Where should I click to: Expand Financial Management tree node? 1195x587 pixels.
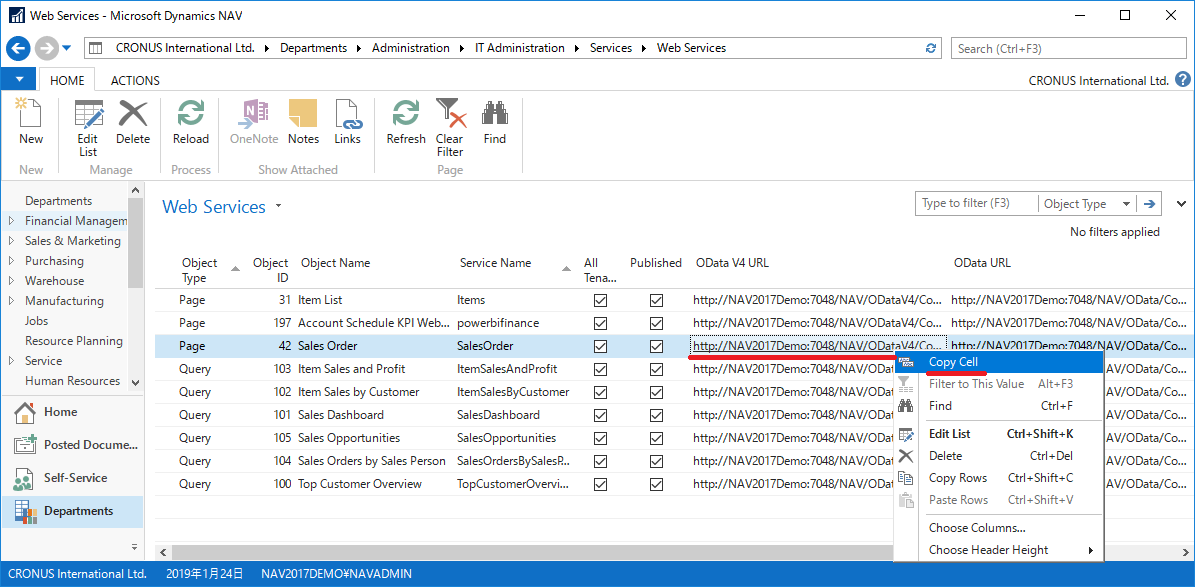(x=11, y=221)
